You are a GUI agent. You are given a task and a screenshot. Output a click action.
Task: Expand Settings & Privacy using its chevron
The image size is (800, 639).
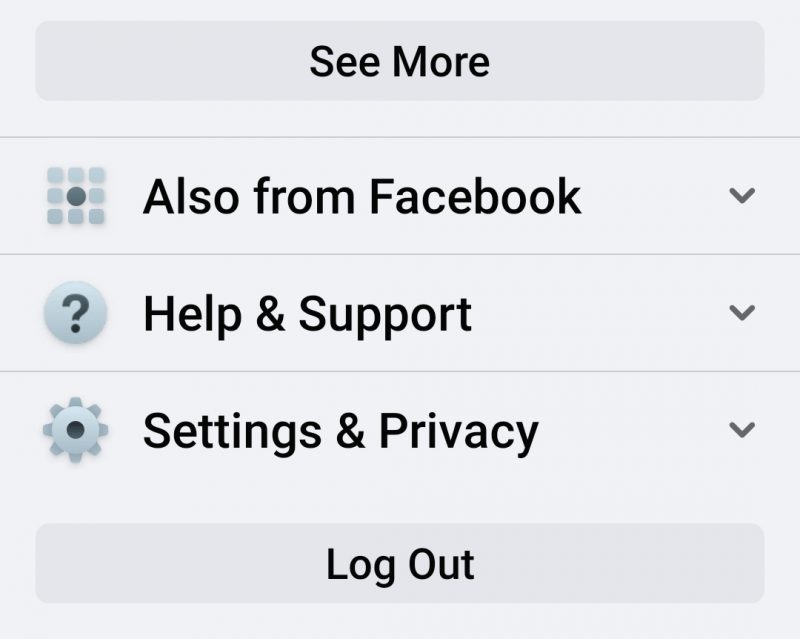coord(742,430)
